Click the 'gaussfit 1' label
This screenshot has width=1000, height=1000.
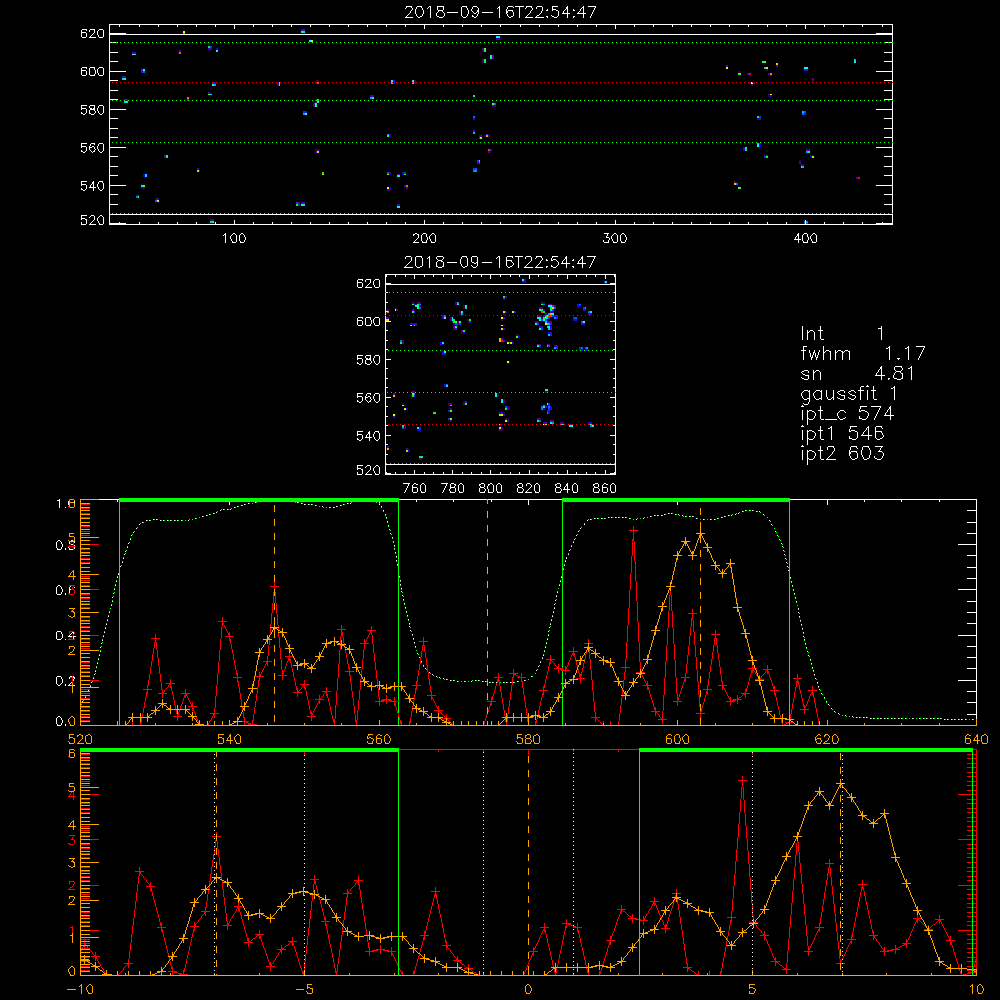[x=849, y=393]
